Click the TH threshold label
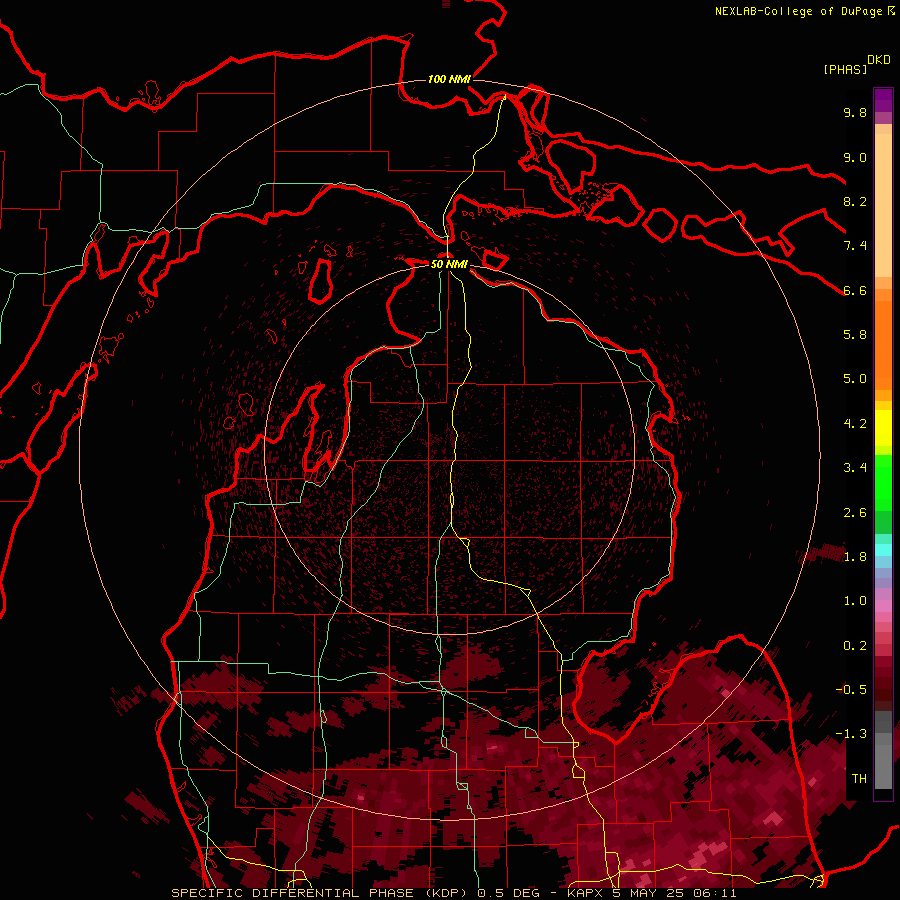 point(859,779)
